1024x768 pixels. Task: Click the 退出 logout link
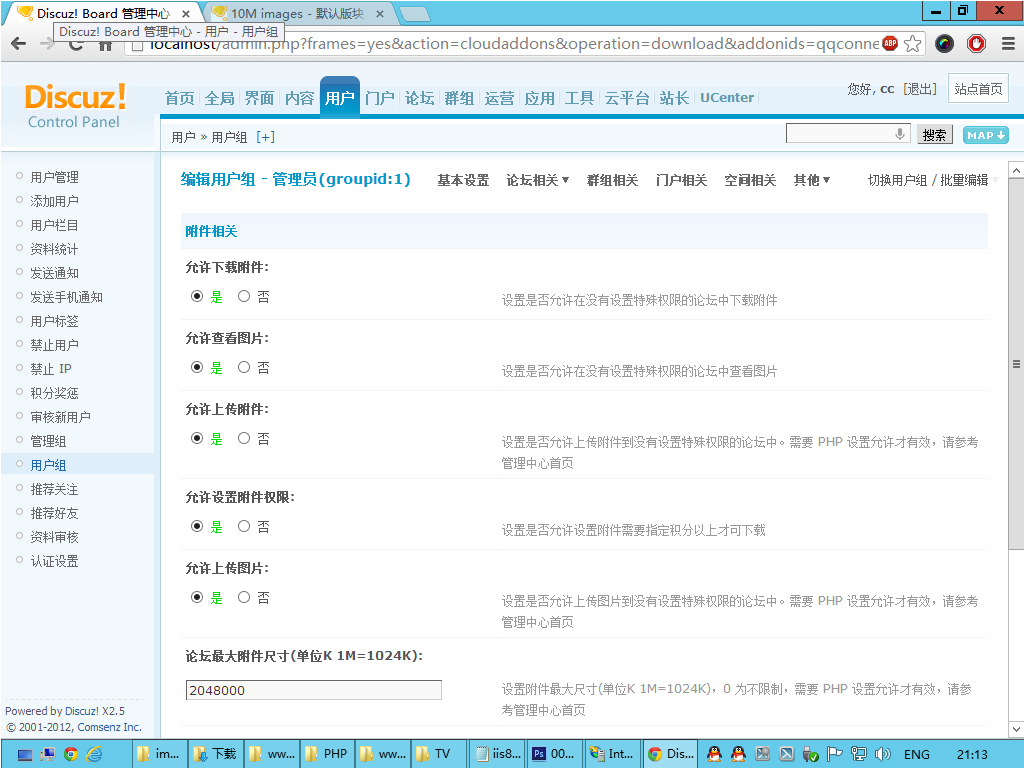tap(919, 89)
